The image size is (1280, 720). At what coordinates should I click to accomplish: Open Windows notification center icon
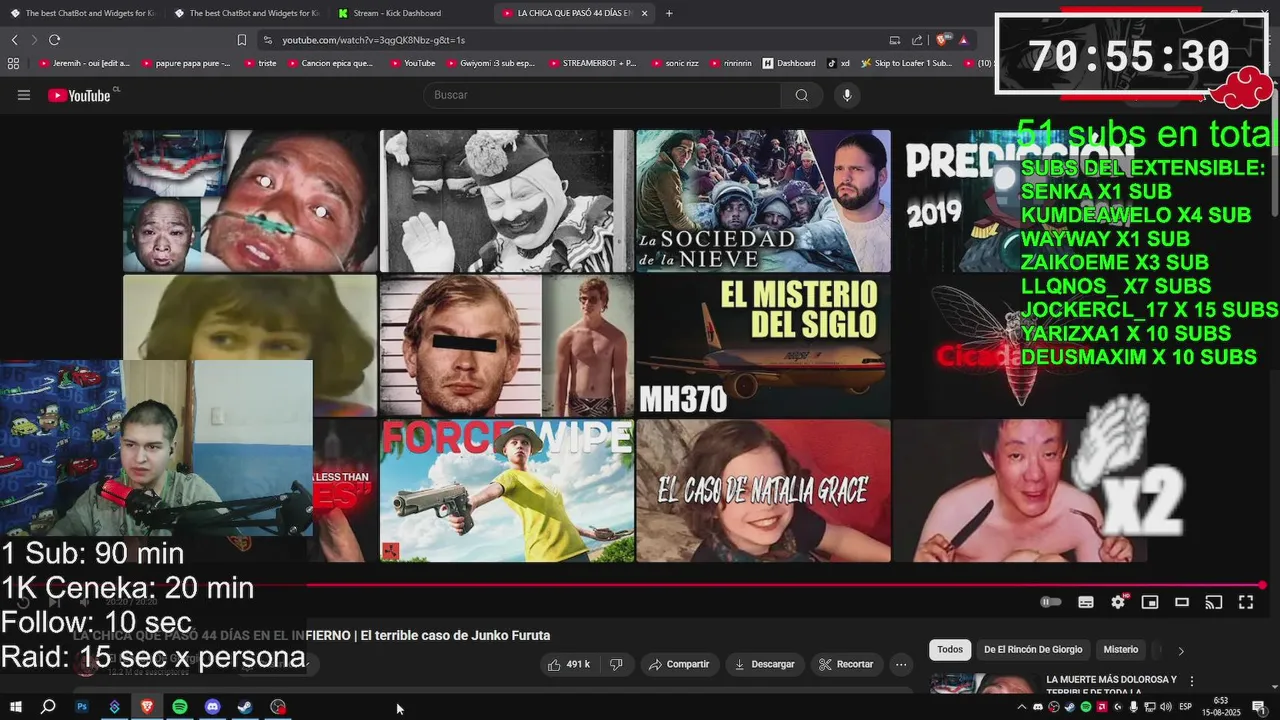(x=1259, y=707)
